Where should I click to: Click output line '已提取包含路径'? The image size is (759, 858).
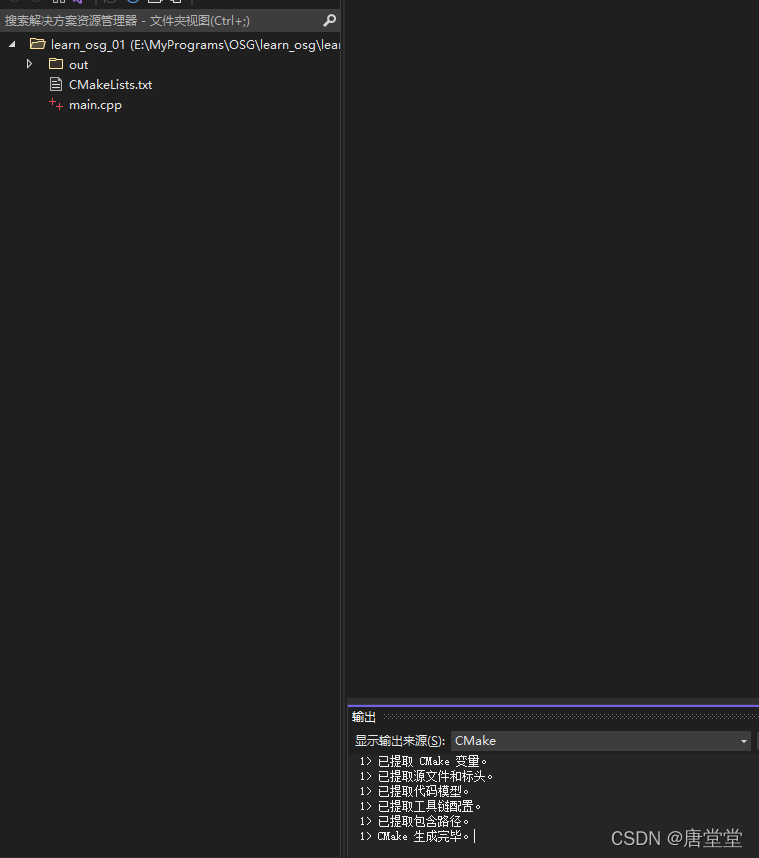(414, 821)
